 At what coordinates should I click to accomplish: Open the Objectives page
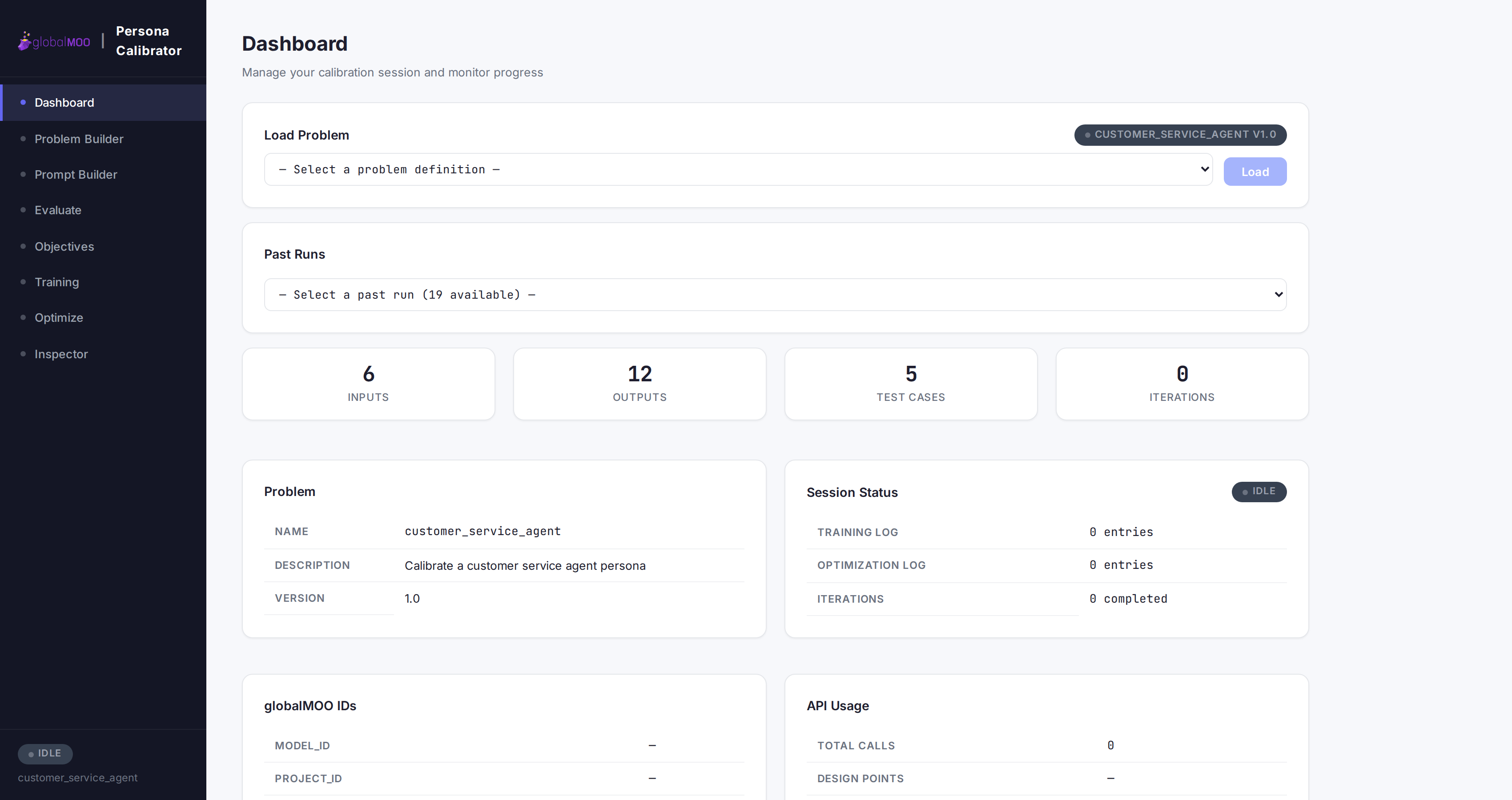pyautogui.click(x=103, y=246)
